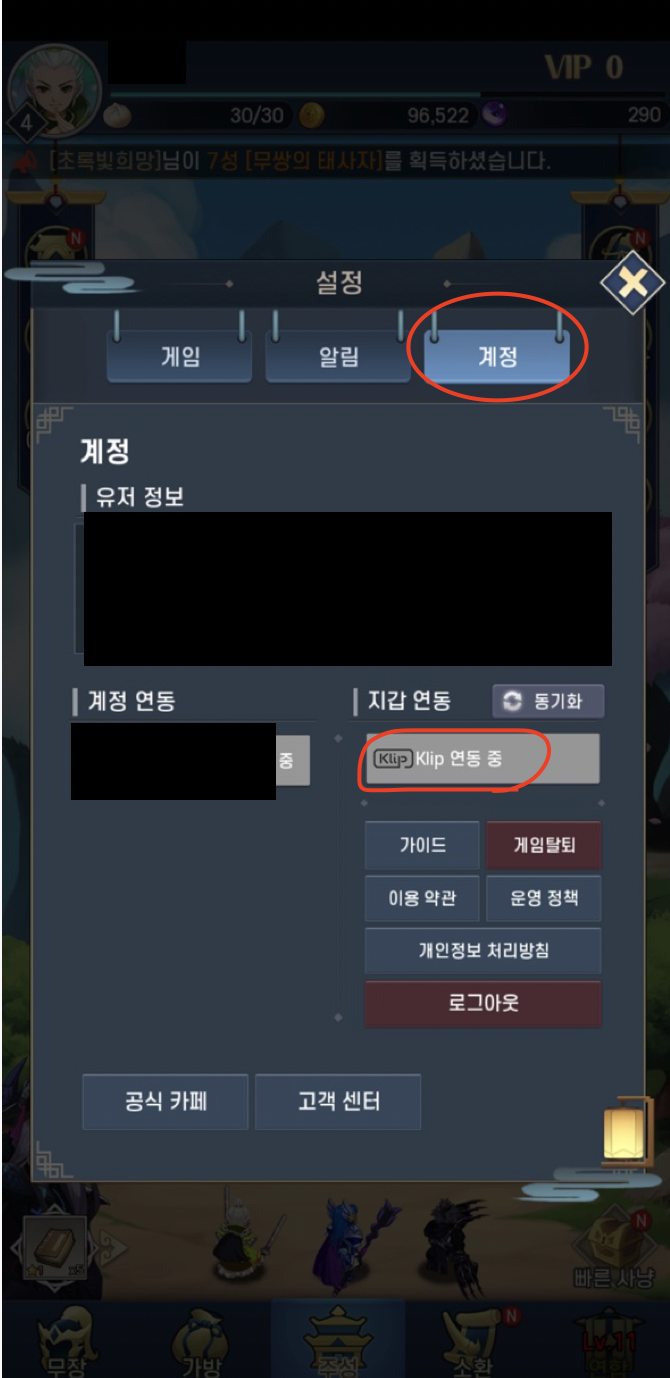670x1378 pixels.
Task: Tap the 동기화 sync button
Action: coord(548,701)
